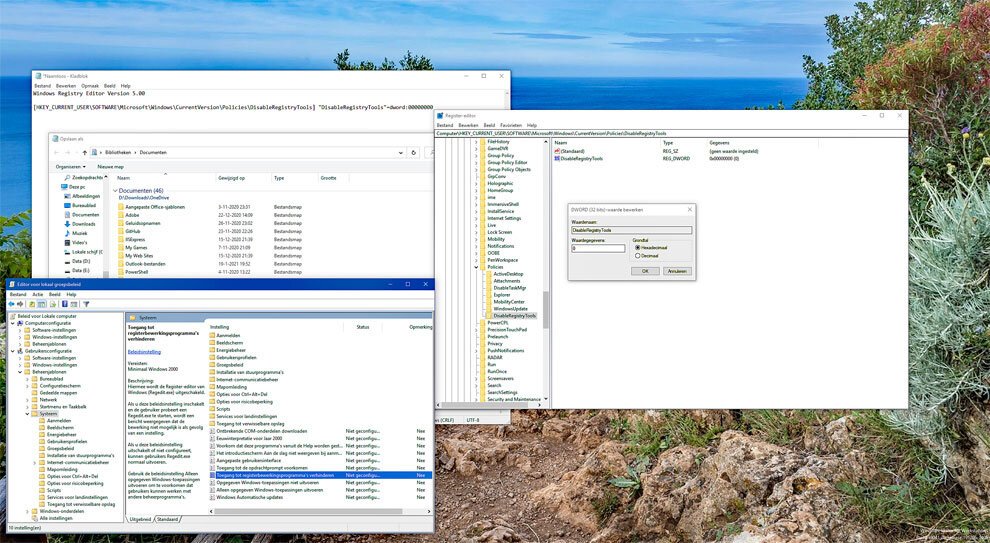
Task: Click the registry tree vertical scrollbar
Action: tap(546, 309)
